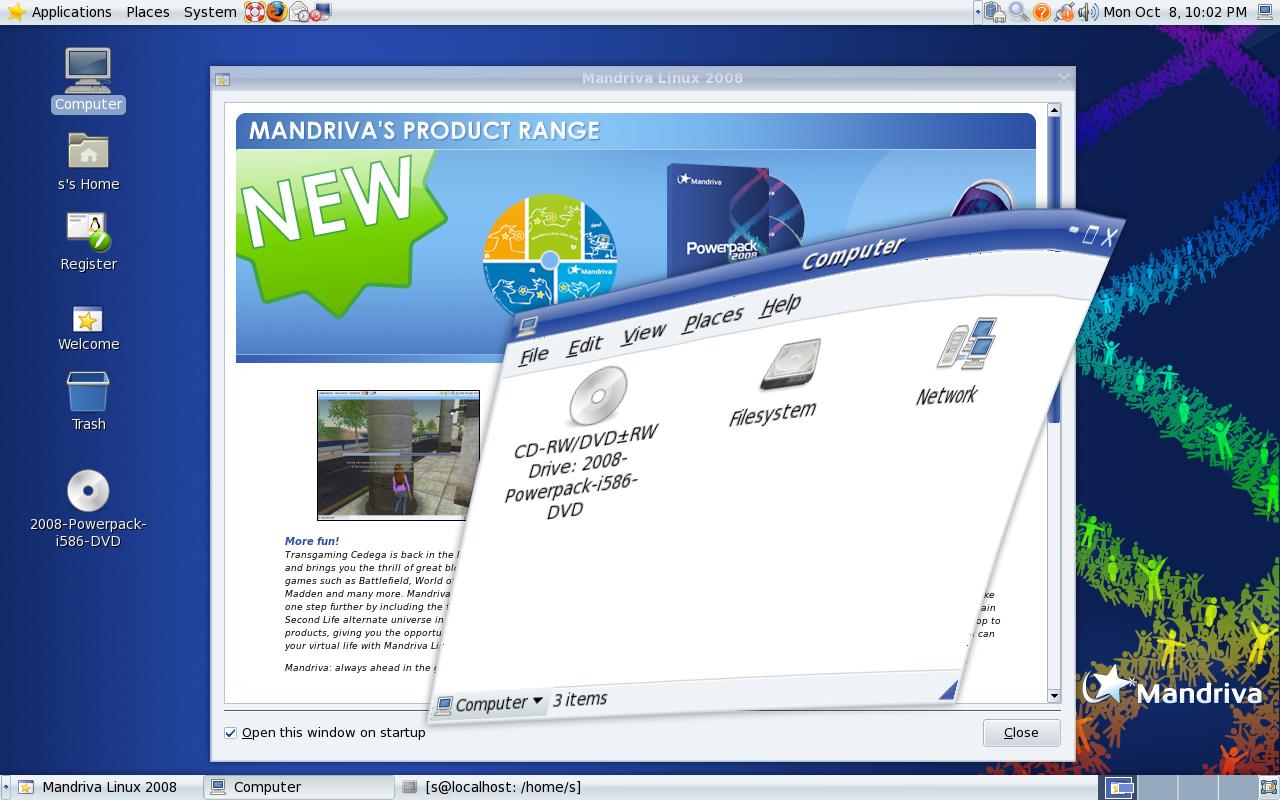Open the Edit menu in Computer window
This screenshot has height=800, width=1280.
pyautogui.click(x=584, y=346)
